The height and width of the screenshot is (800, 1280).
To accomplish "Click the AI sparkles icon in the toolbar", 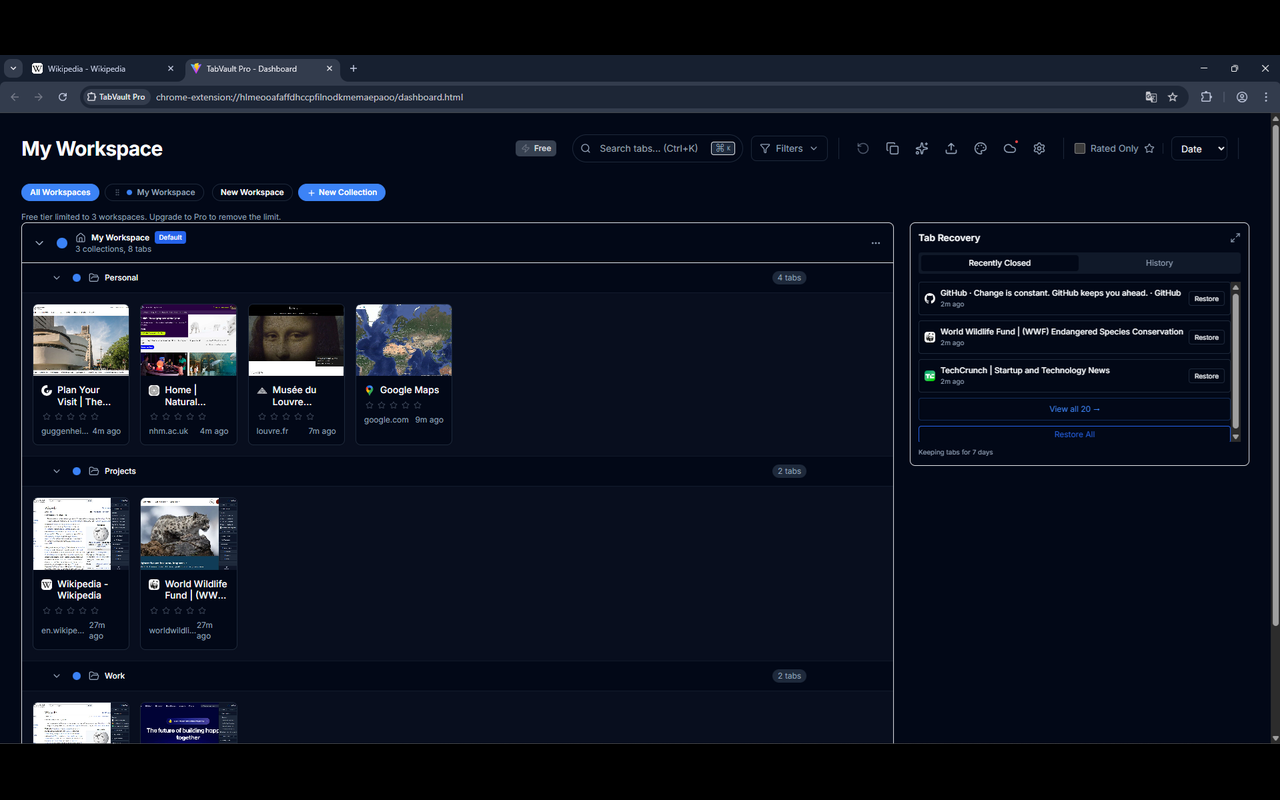I will pyautogui.click(x=921, y=148).
